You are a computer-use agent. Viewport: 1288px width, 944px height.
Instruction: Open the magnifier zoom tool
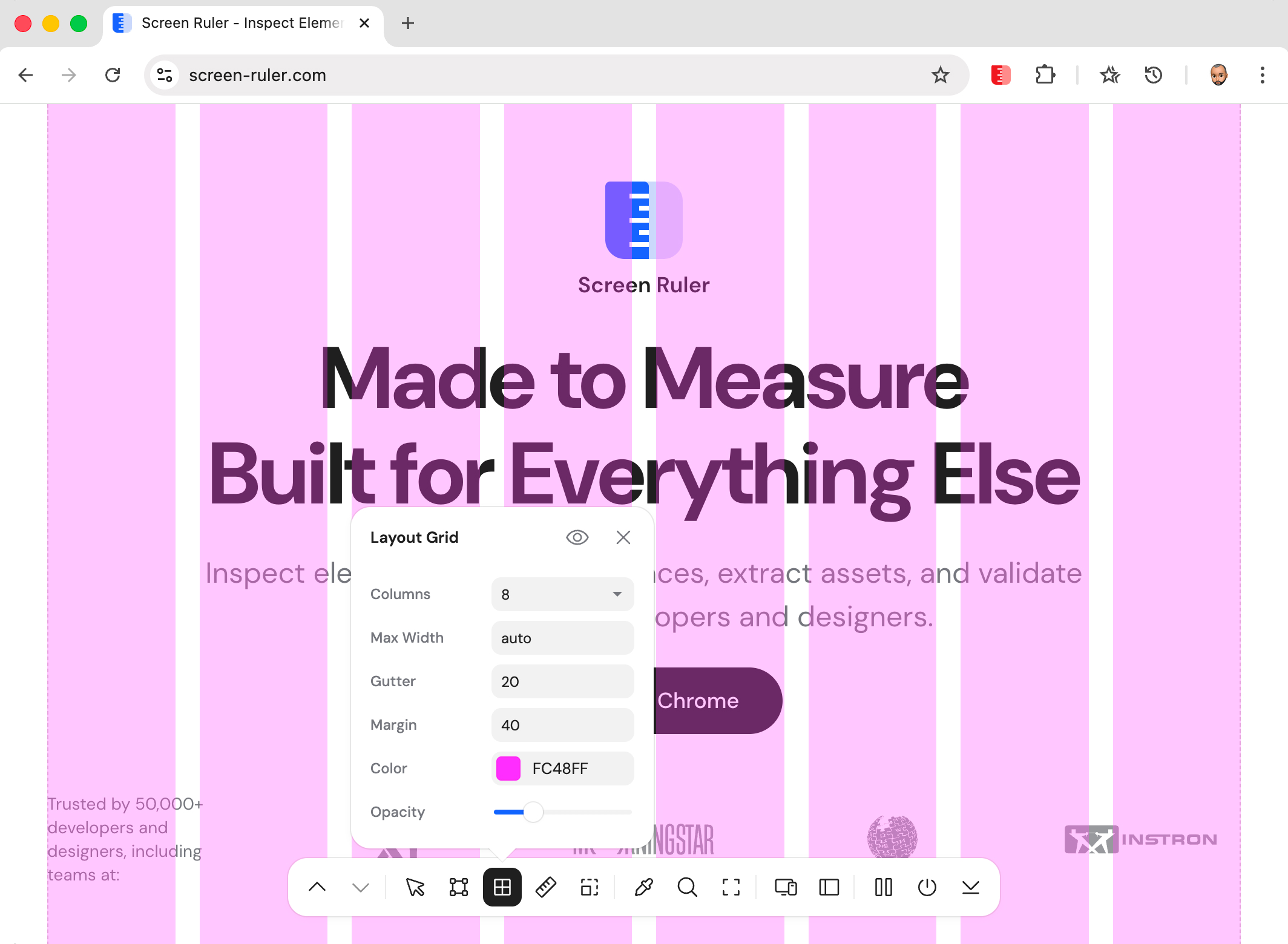click(687, 887)
